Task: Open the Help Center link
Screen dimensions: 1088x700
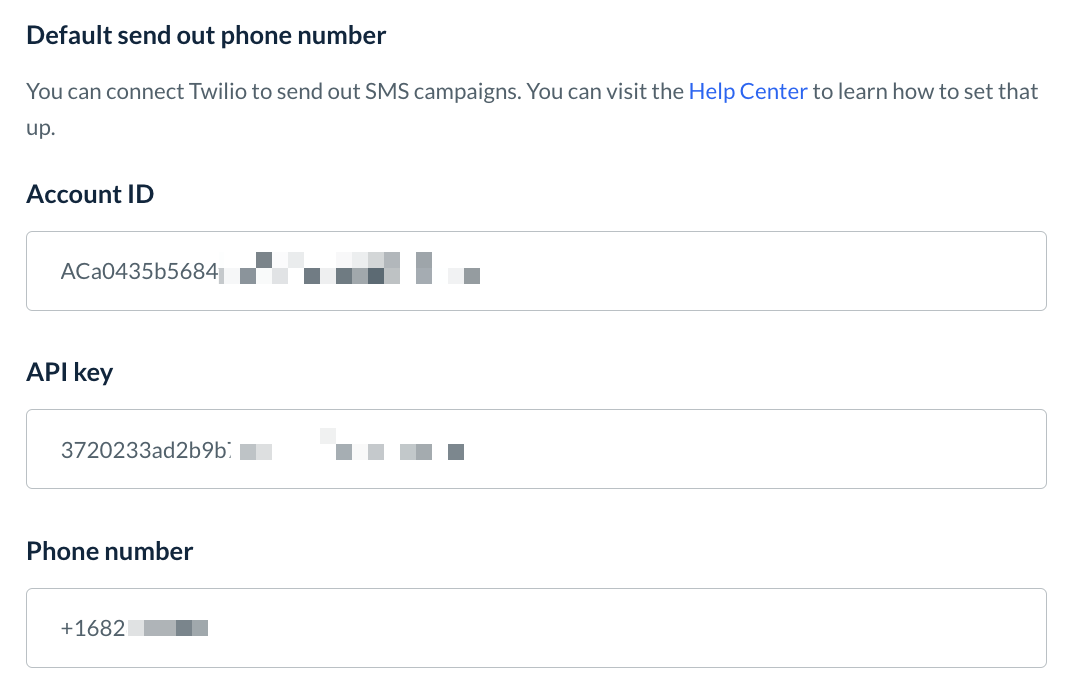Action: pos(747,92)
